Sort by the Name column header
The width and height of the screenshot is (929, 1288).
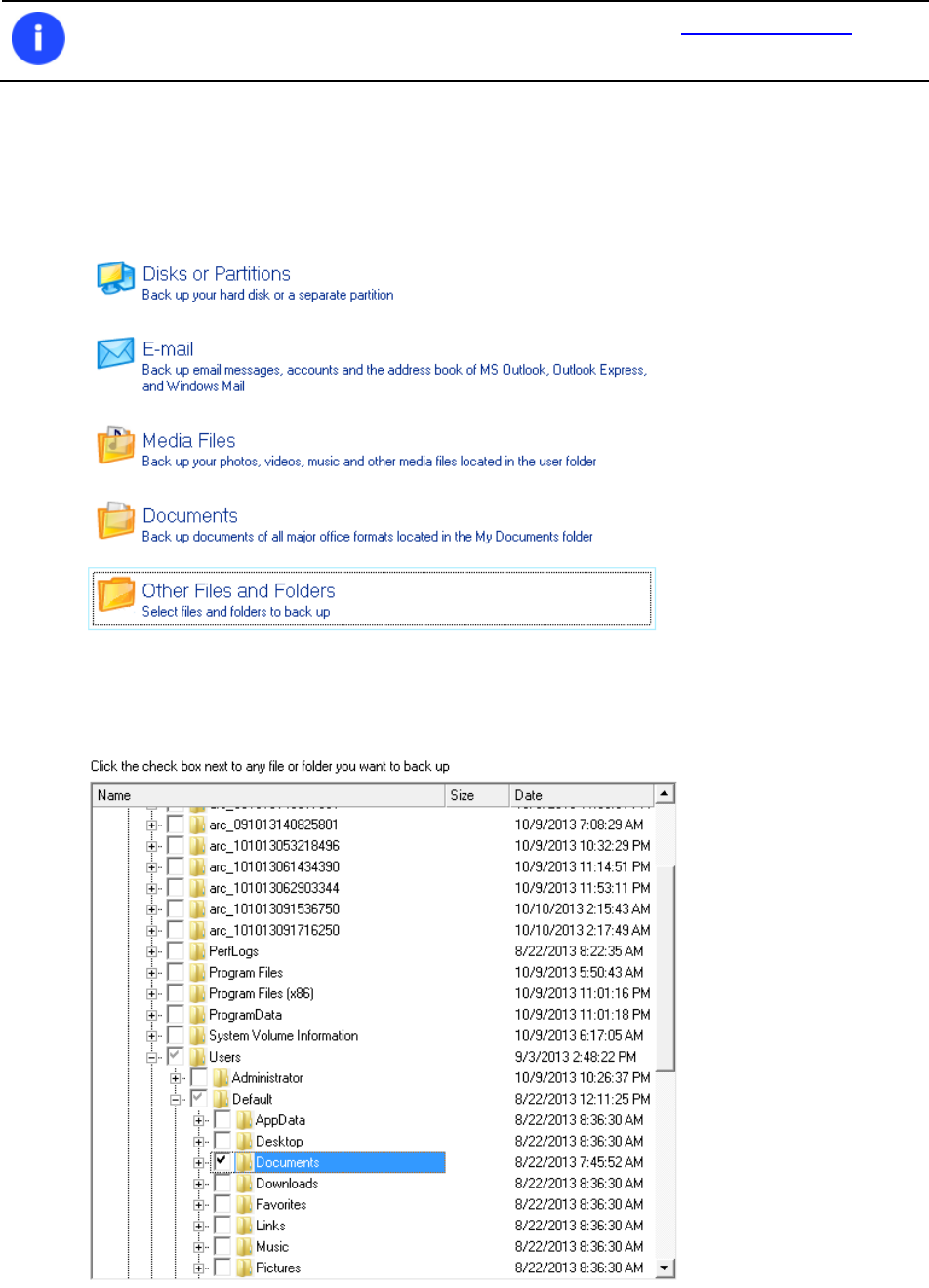pos(268,795)
